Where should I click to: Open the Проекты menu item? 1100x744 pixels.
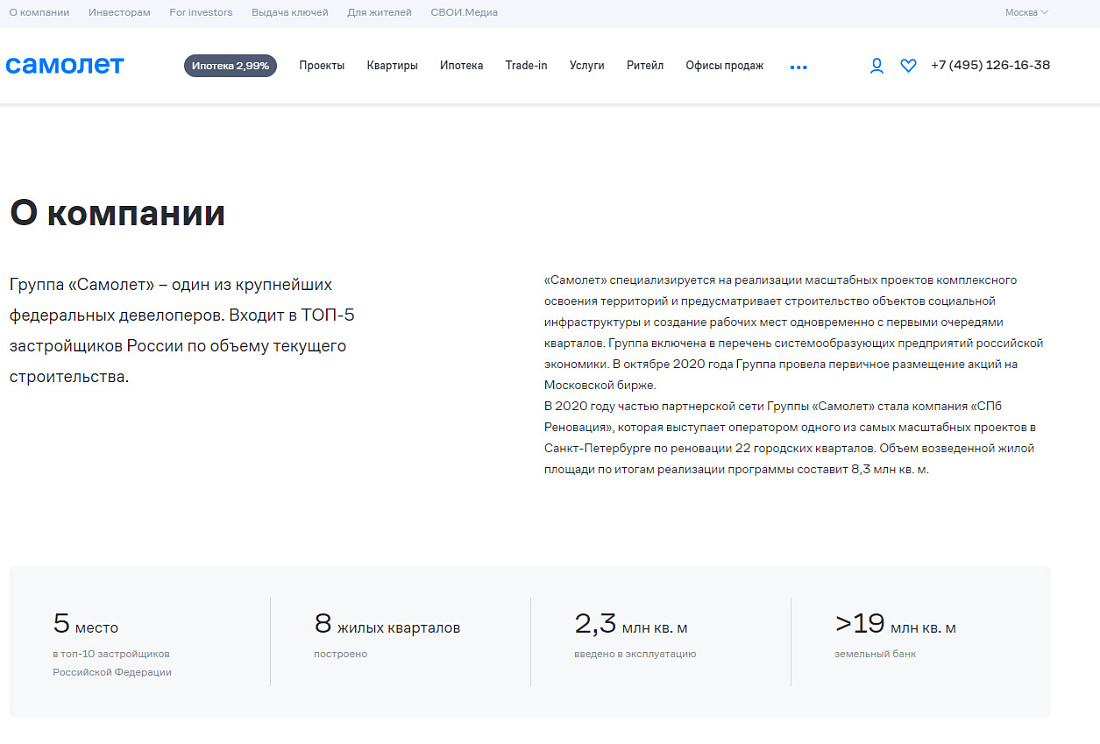322,65
